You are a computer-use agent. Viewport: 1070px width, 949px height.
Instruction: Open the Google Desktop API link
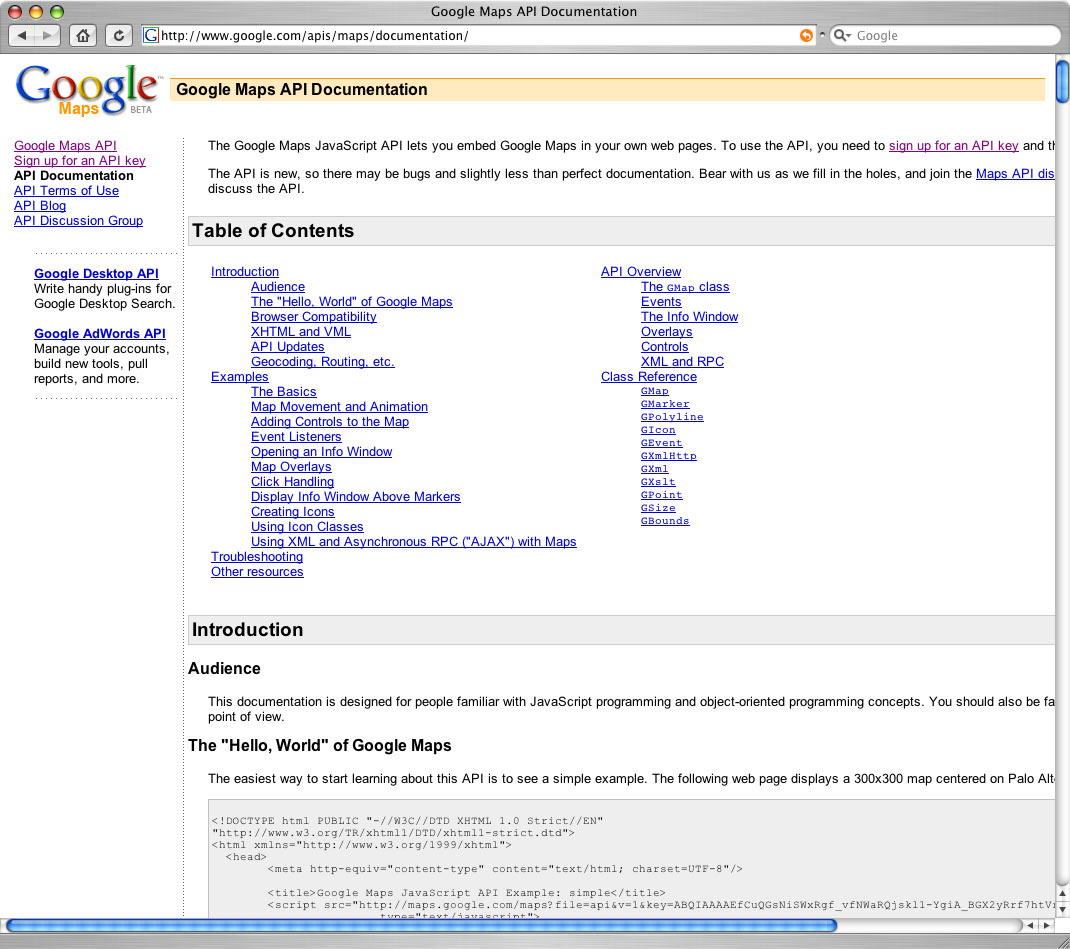96,274
